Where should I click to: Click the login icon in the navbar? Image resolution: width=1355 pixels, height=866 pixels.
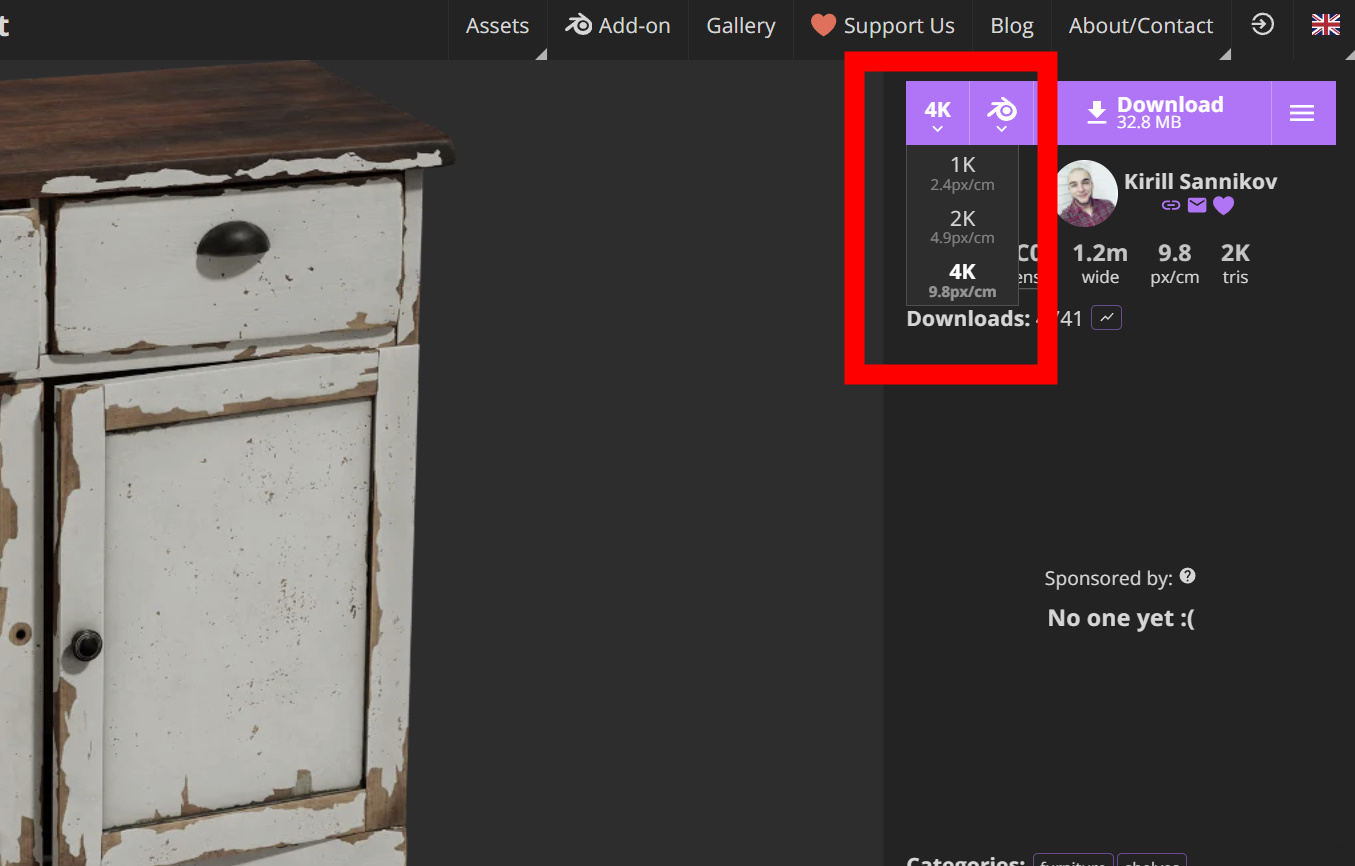1263,25
